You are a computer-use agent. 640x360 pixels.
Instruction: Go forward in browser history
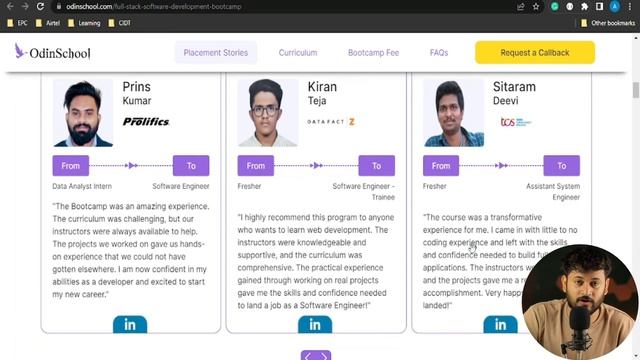(25, 7)
